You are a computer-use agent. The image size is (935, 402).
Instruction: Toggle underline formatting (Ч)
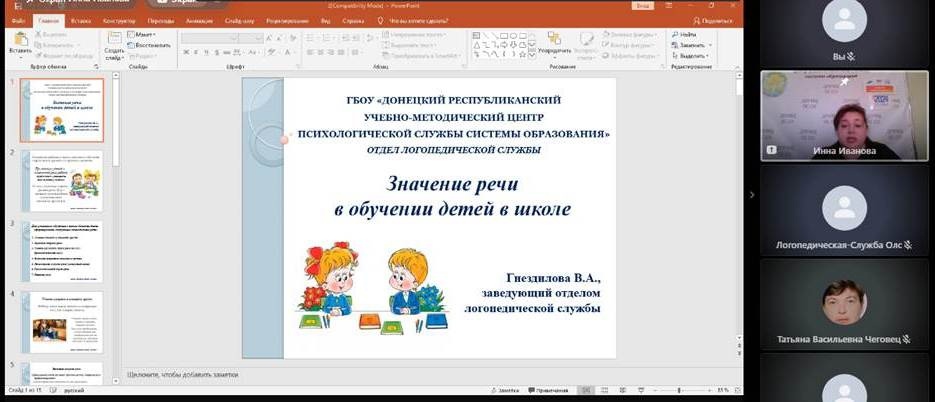click(x=206, y=52)
